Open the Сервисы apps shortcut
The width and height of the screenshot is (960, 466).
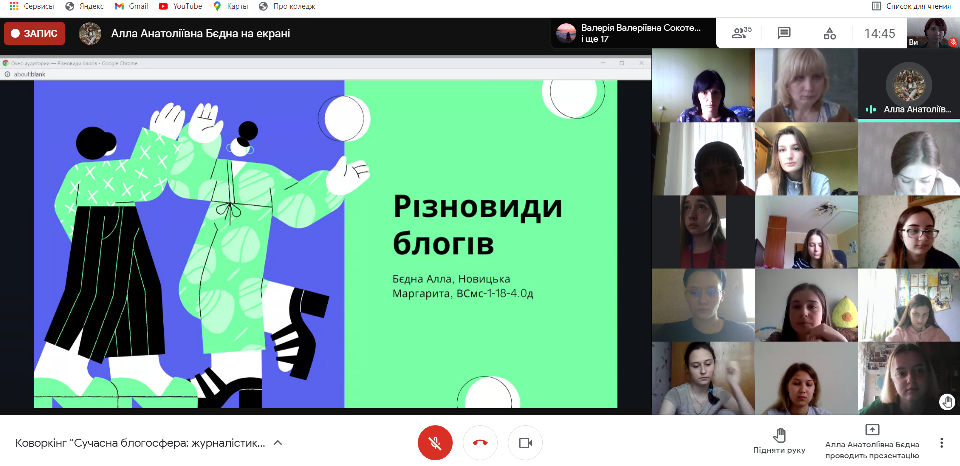click(x=32, y=6)
